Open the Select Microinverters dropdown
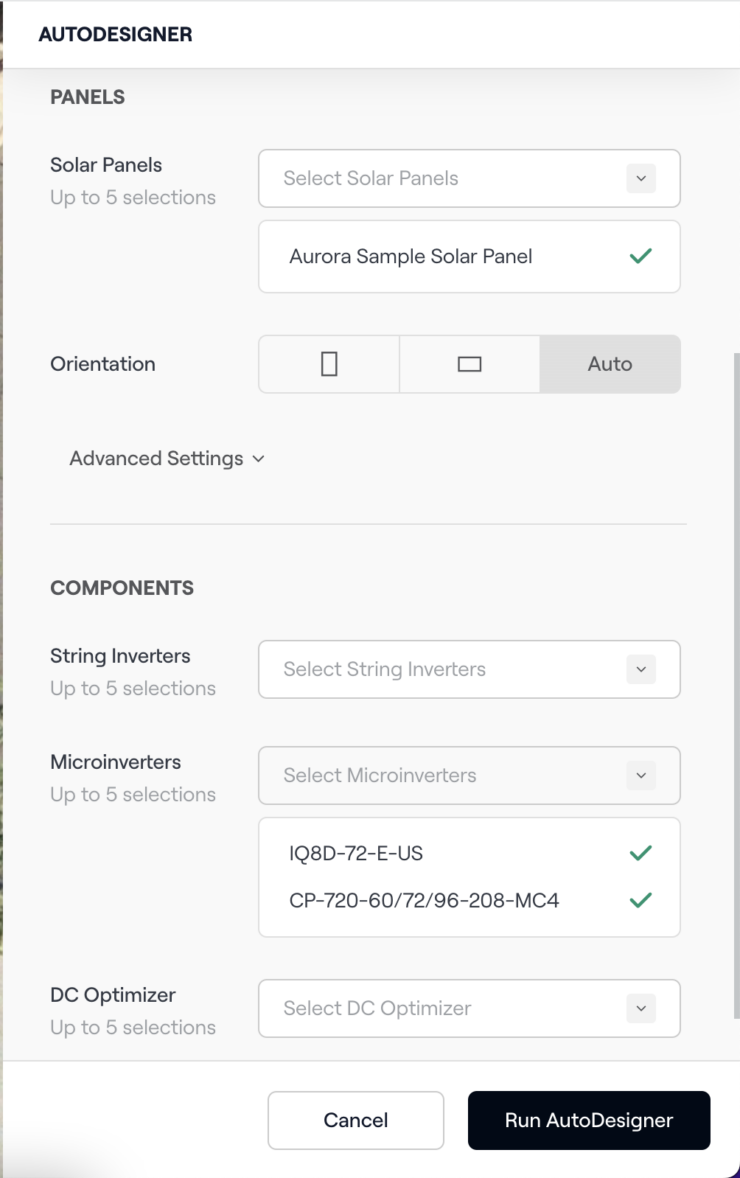 (450, 775)
